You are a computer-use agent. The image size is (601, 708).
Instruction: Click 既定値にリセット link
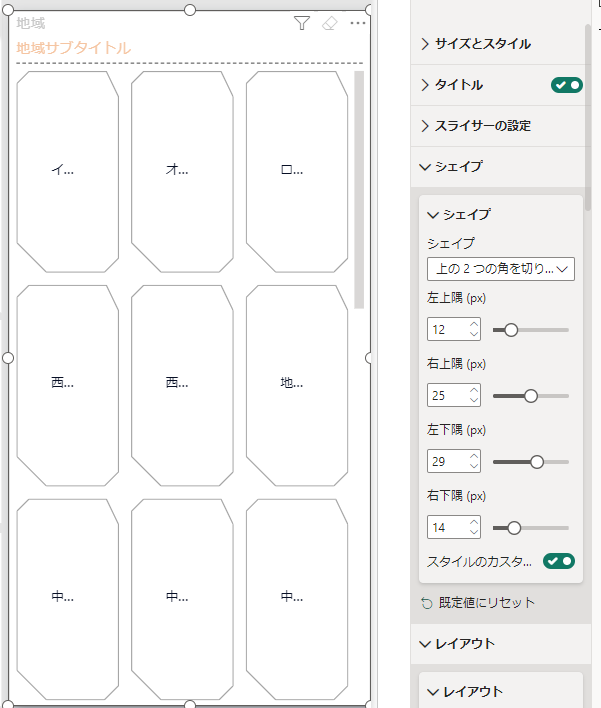[x=487, y=603]
